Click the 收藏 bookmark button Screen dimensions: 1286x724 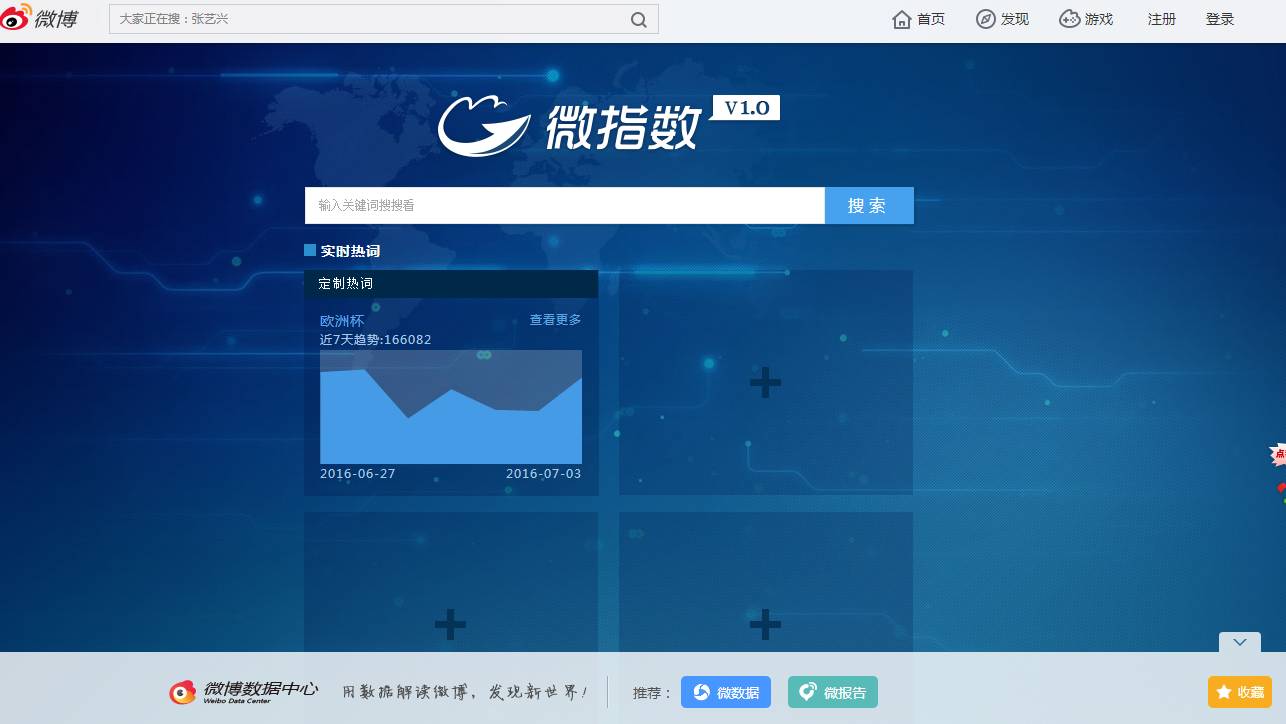coord(1240,692)
